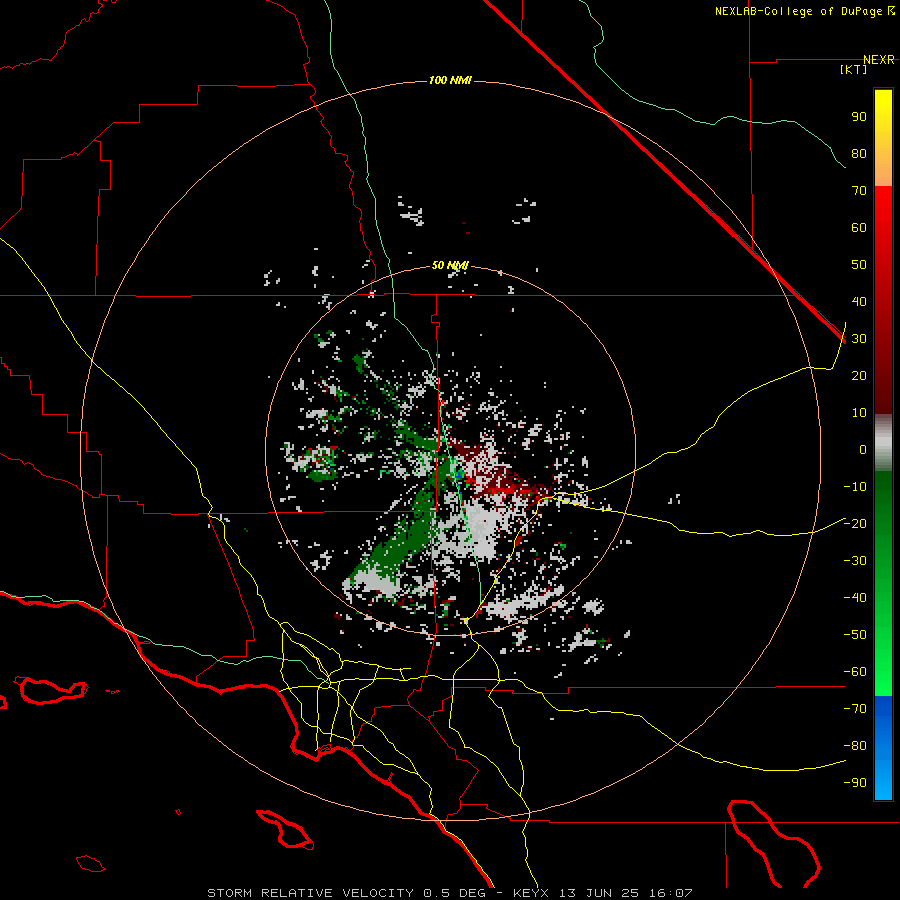Click the -50 value on the velocity scale
This screenshot has width=900, height=900.
point(855,635)
